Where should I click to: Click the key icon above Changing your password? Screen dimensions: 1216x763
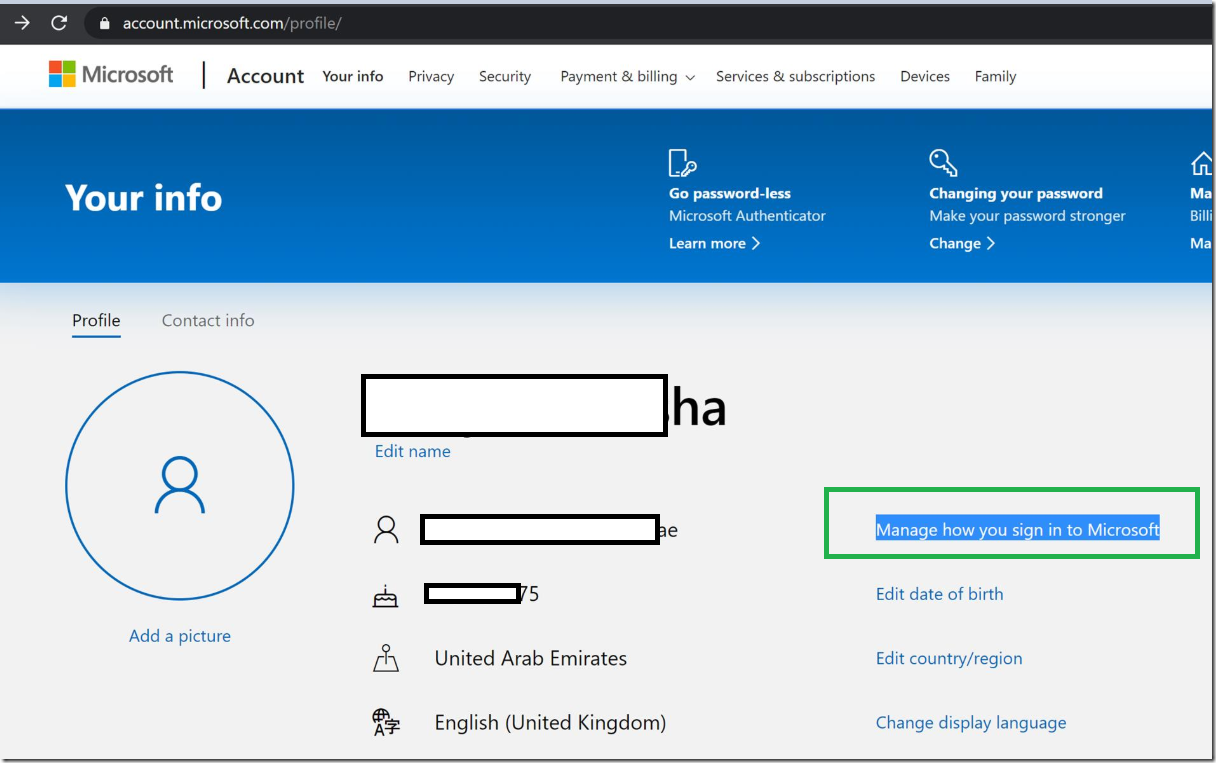(943, 162)
